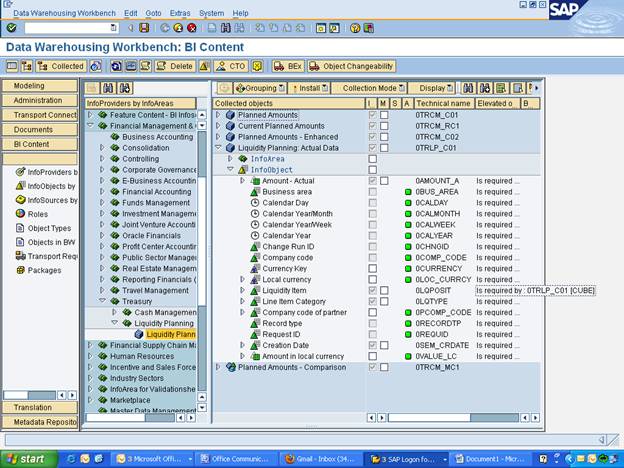Click InfoObjects by navigation item icon
624x468 pixels.
point(20,186)
